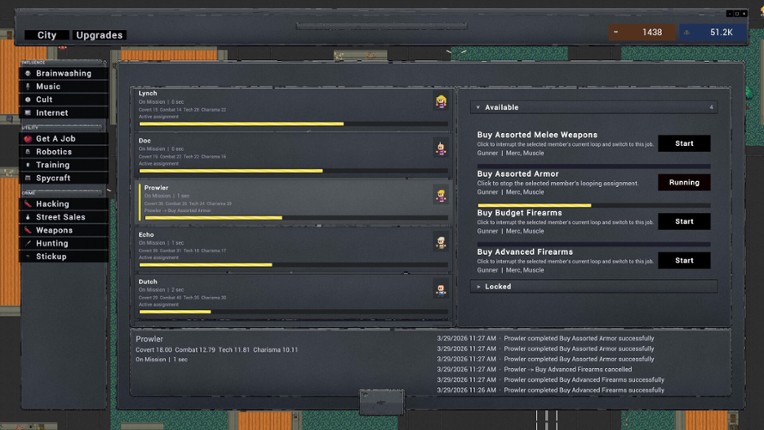Select the Weapons crime category
The image size is (764, 430).
coord(63,230)
